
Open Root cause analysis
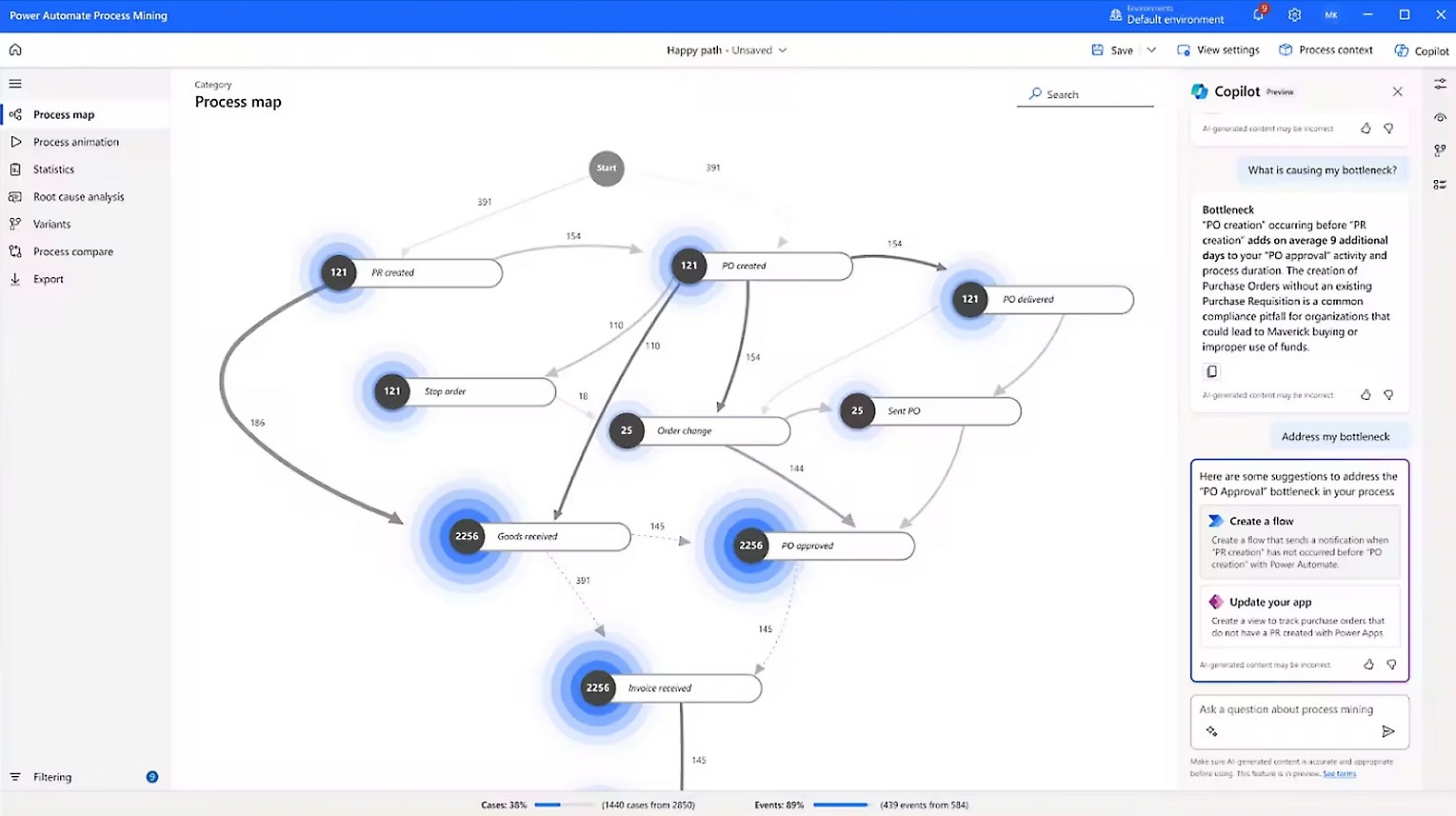[x=77, y=196]
